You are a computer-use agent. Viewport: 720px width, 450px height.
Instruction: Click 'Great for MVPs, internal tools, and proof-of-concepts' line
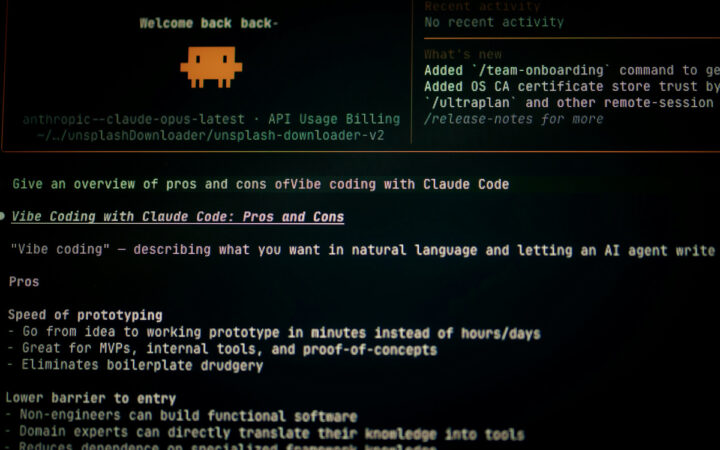222,349
